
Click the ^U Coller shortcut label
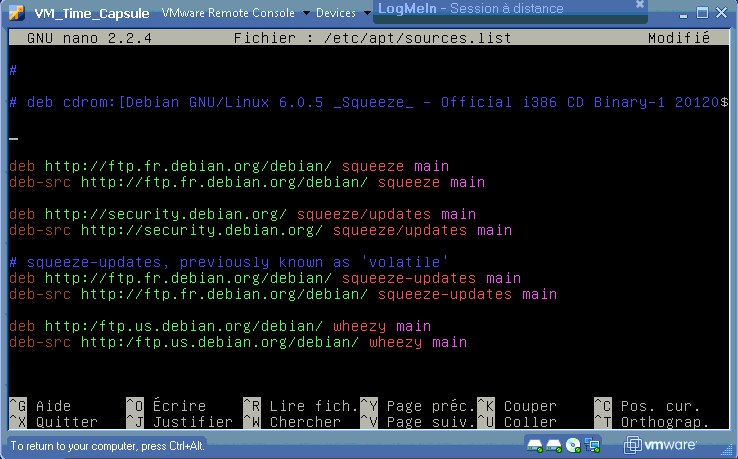(x=517, y=422)
